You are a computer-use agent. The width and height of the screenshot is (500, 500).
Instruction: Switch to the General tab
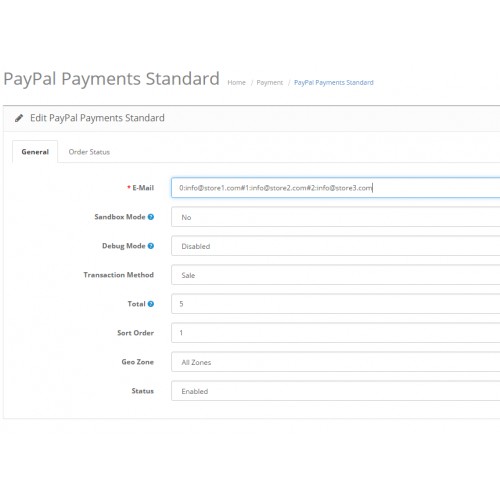(x=35, y=152)
